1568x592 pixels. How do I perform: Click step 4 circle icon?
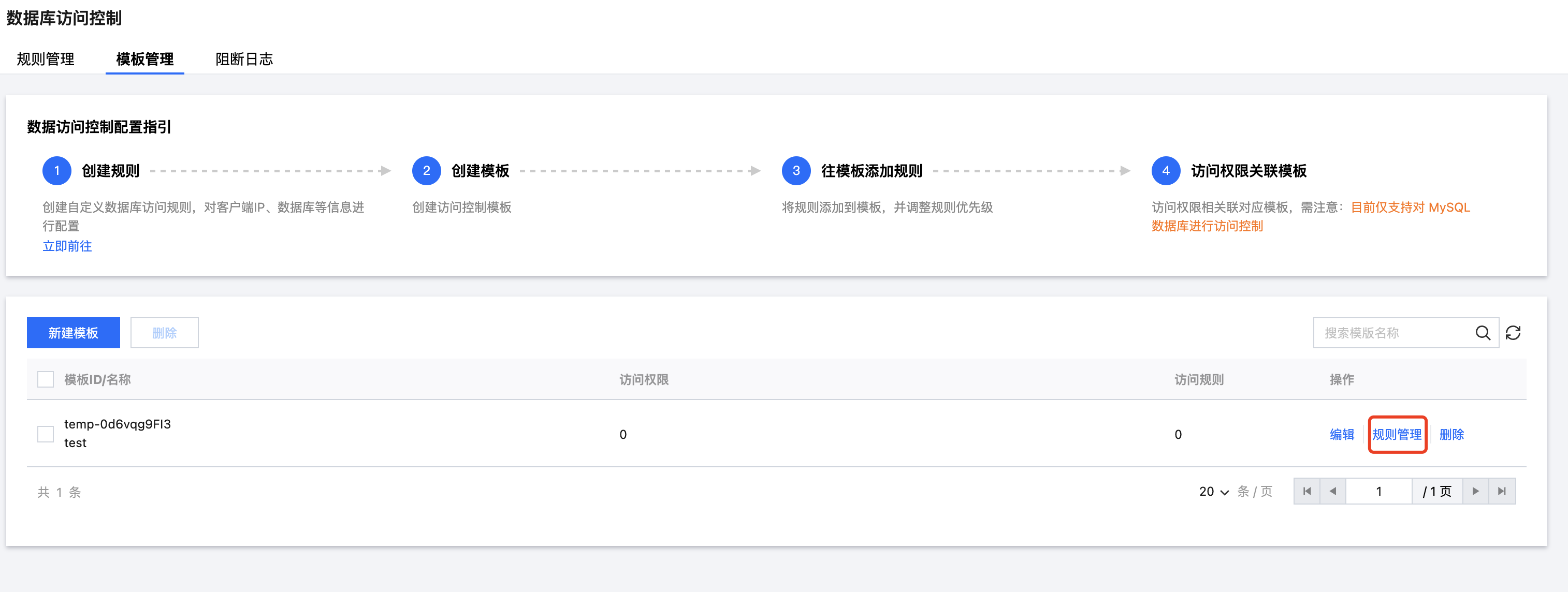(x=1166, y=171)
